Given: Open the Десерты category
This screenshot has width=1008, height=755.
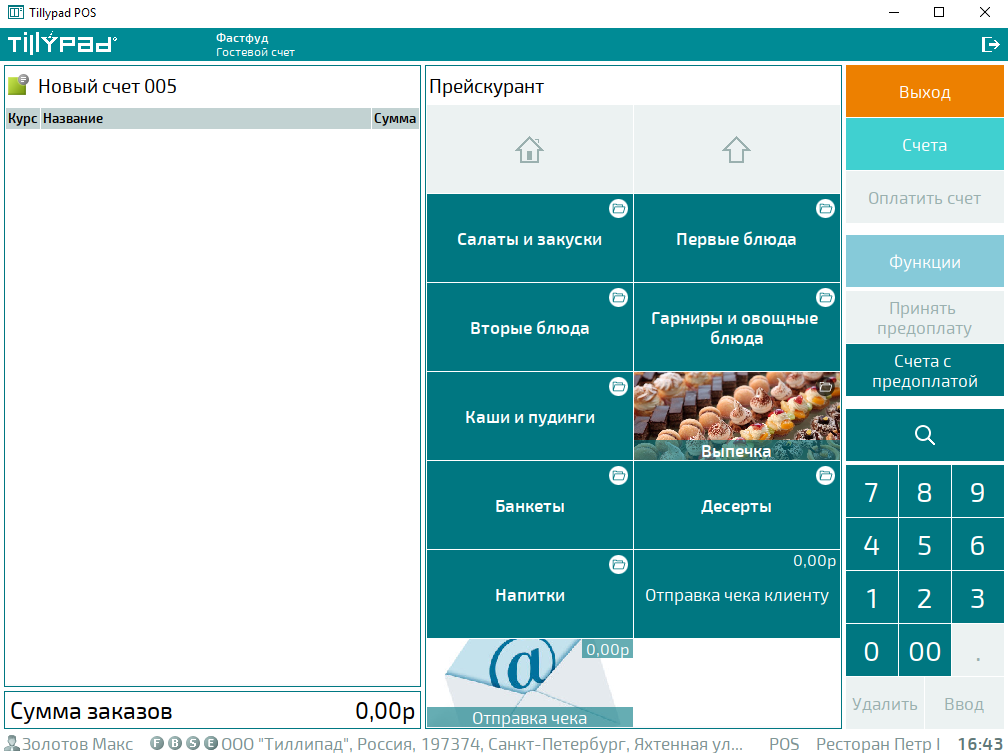Looking at the screenshot, I should [736, 506].
